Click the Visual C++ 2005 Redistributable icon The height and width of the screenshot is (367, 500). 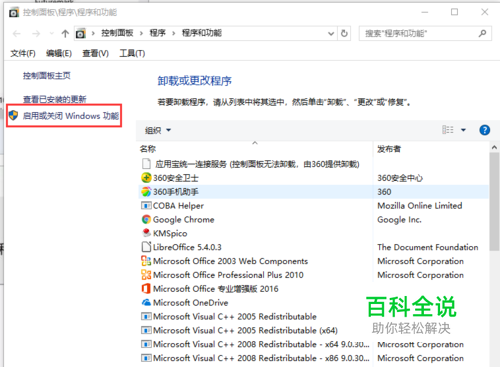pos(146,316)
